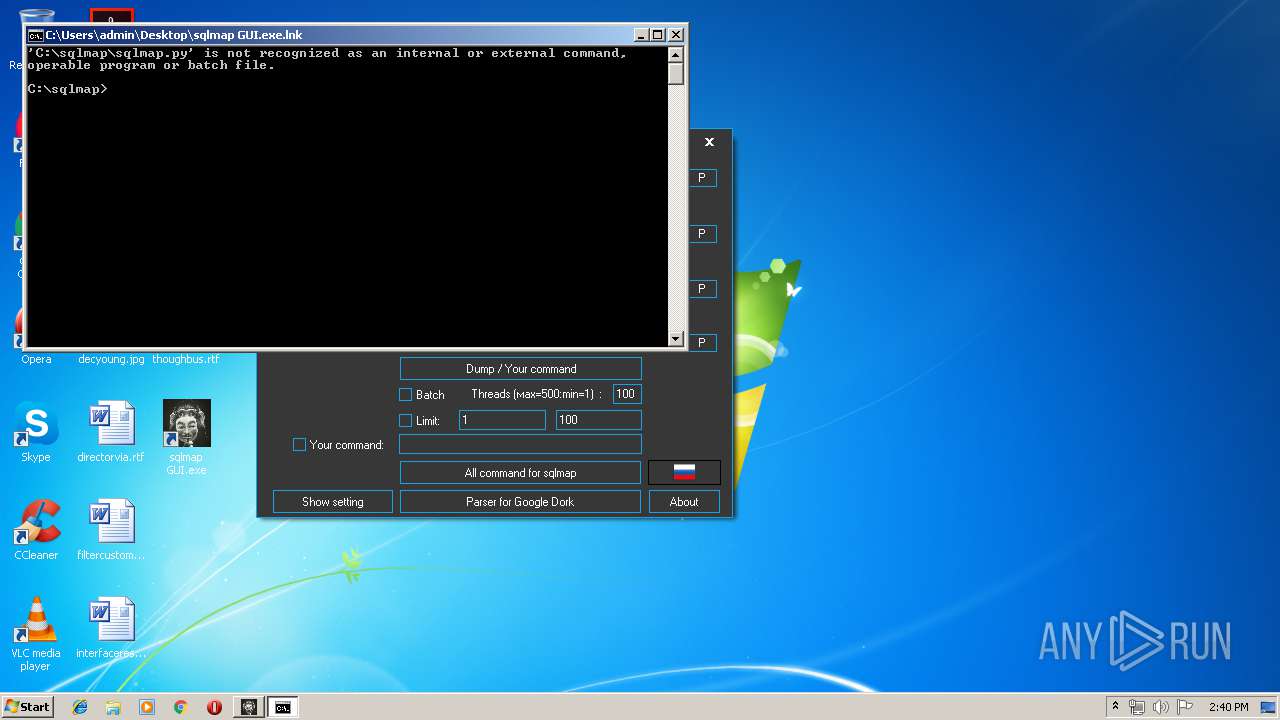Open network status tray icon
Image resolution: width=1280 pixels, height=720 pixels.
(1137, 707)
